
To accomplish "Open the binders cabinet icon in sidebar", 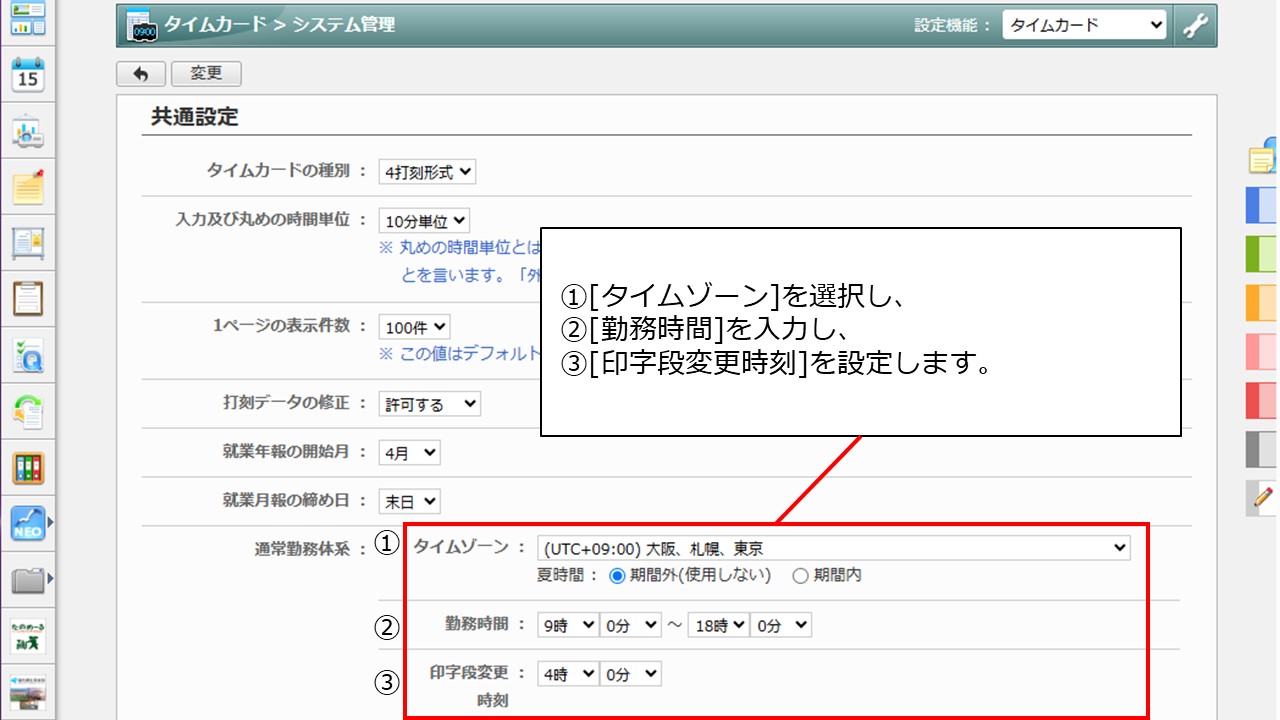I will [x=28, y=467].
